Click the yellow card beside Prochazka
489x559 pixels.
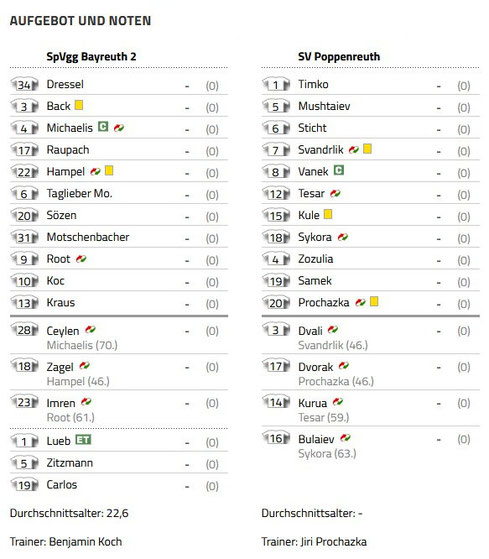374,302
